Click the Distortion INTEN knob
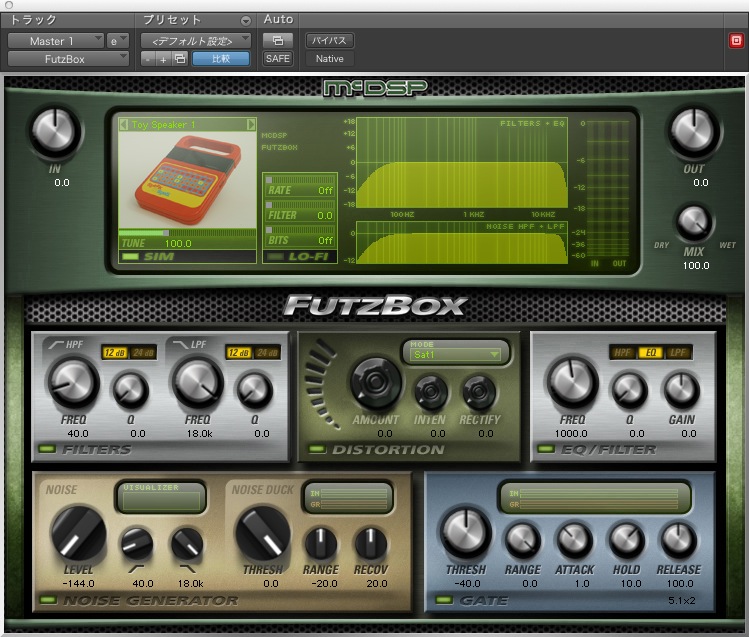The image size is (749, 637). tap(431, 392)
